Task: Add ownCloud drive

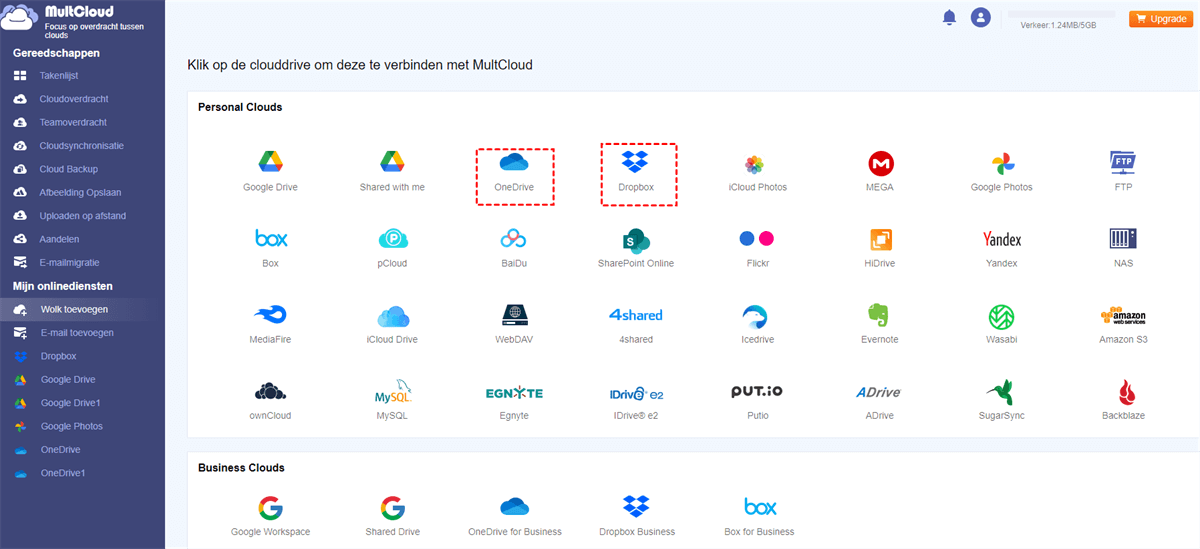Action: [x=270, y=400]
